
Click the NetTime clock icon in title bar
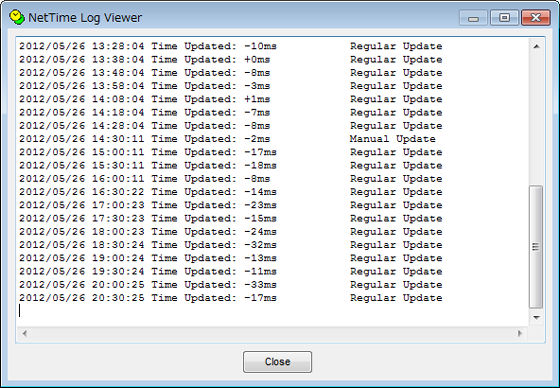(x=17, y=17)
